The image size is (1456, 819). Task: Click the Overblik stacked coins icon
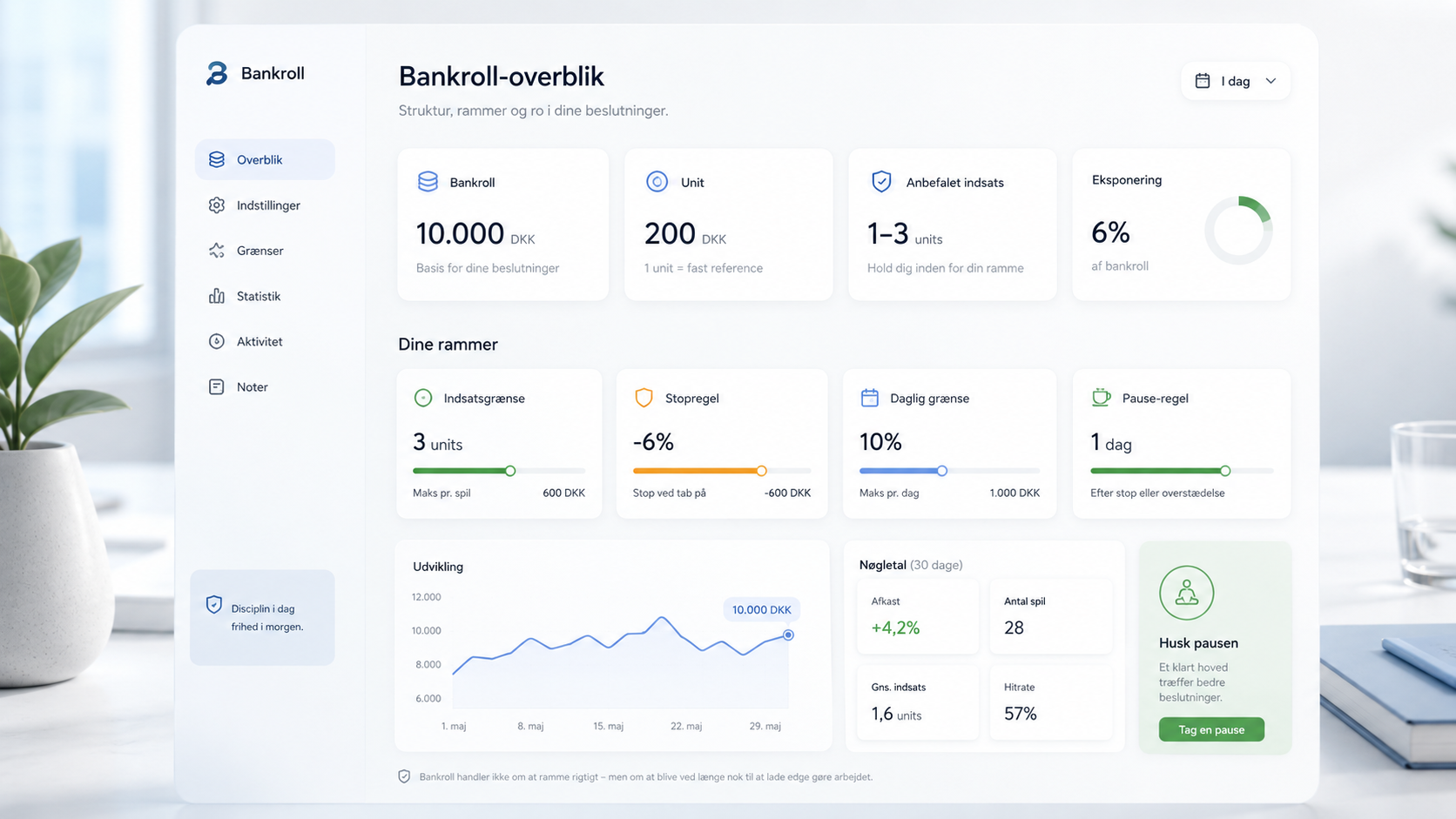point(217,159)
